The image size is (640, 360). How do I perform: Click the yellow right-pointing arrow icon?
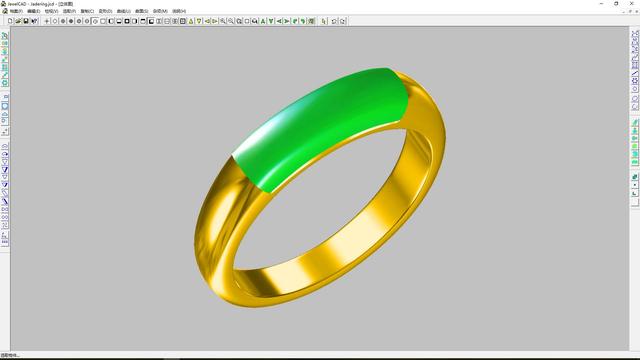pyautogui.click(x=215, y=21)
